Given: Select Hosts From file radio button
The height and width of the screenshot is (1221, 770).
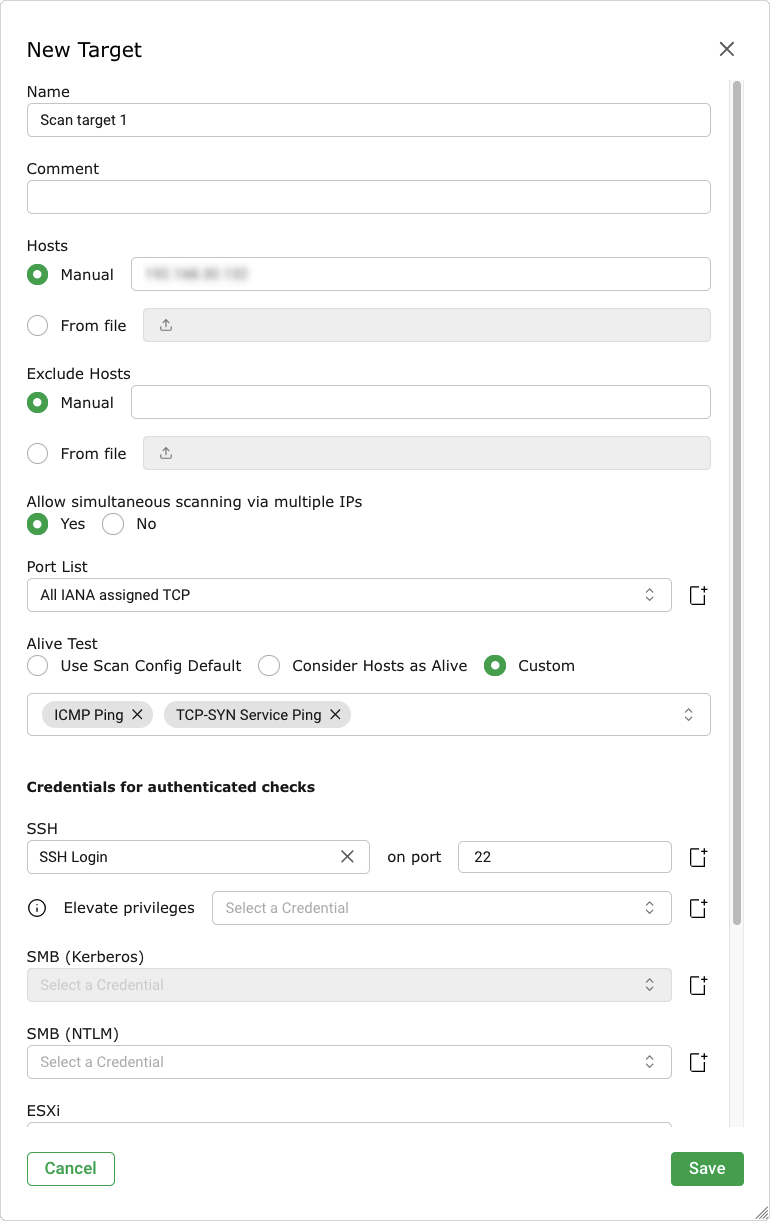Looking at the screenshot, I should 37,326.
